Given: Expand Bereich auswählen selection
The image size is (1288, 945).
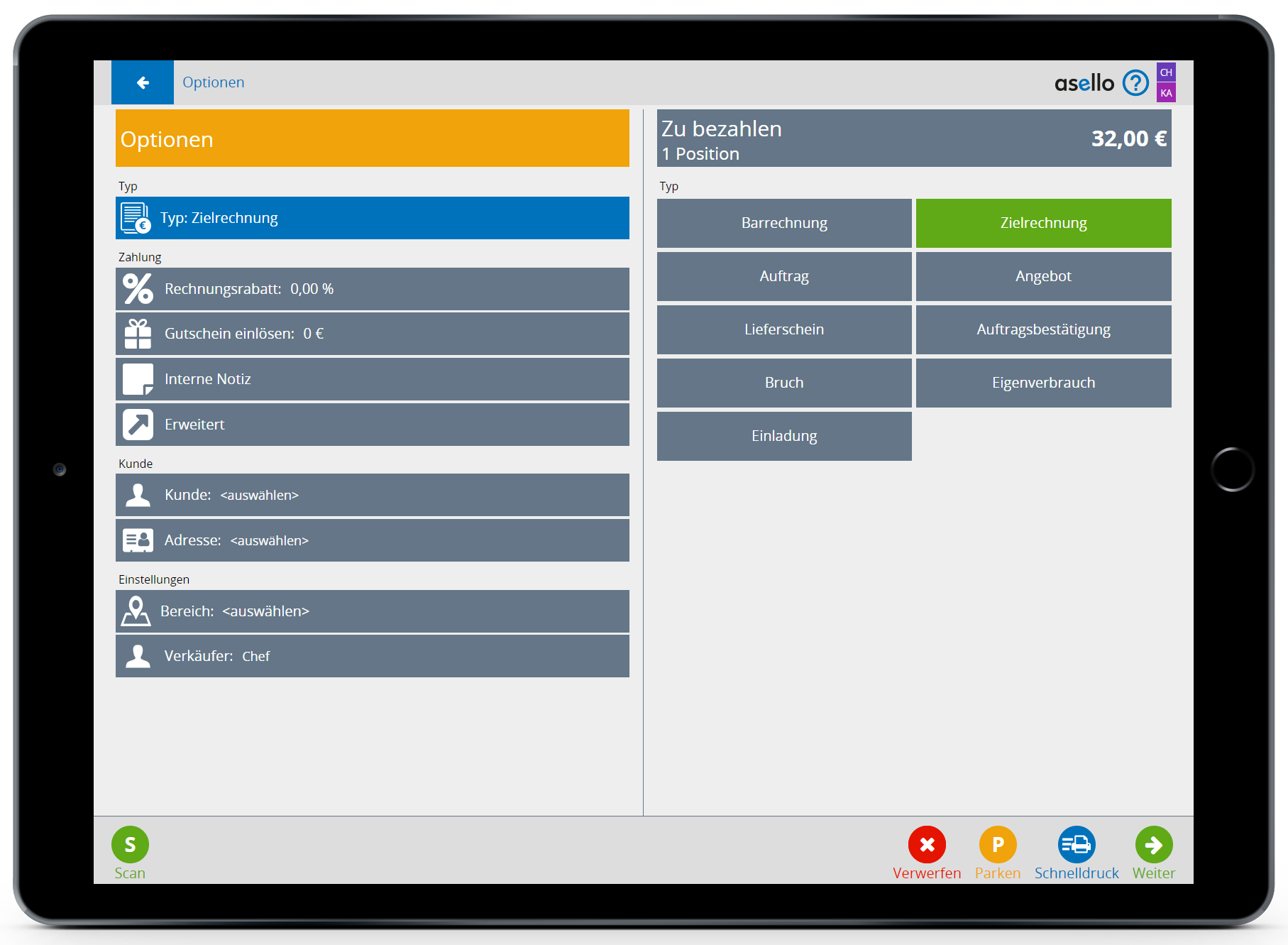Looking at the screenshot, I should click(x=372, y=611).
